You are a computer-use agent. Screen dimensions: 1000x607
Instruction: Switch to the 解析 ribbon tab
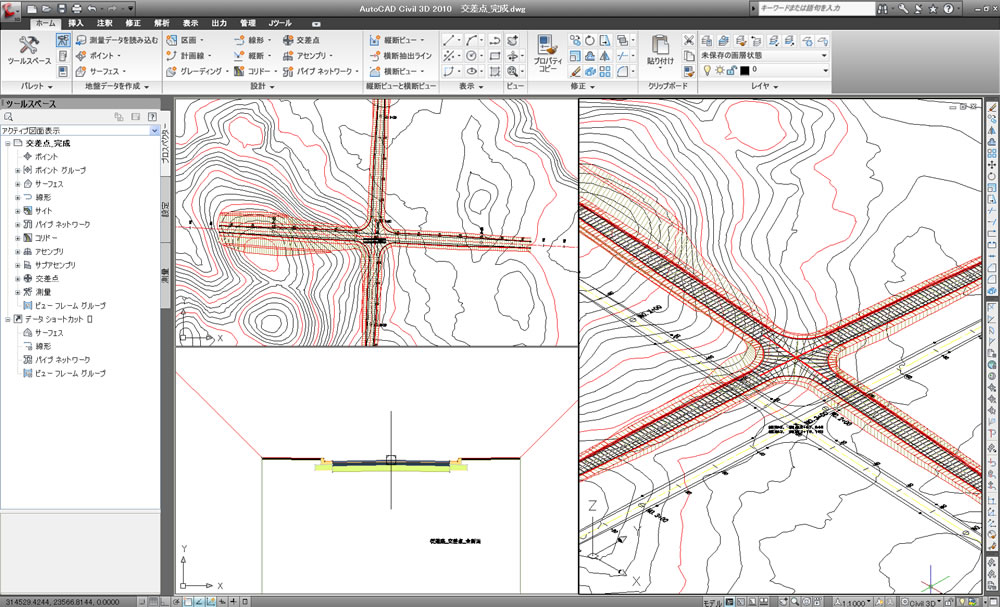click(162, 23)
